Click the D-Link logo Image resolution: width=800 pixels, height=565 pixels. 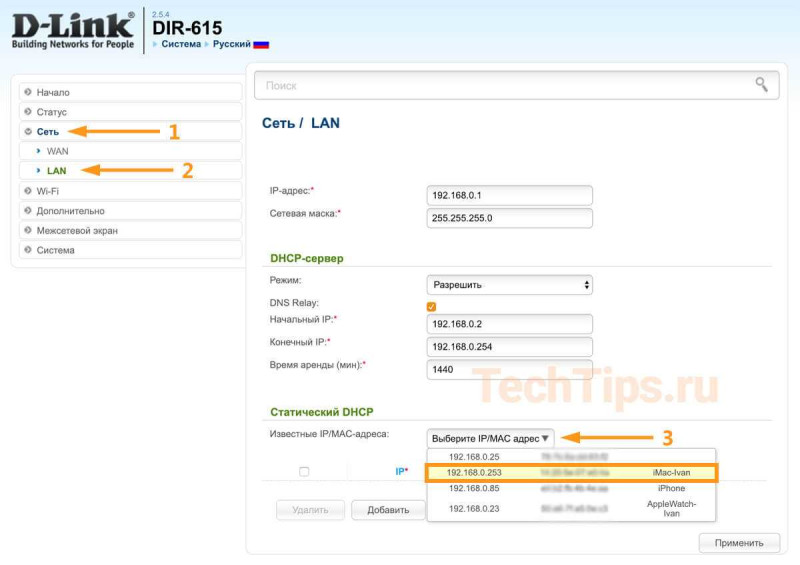point(73,31)
